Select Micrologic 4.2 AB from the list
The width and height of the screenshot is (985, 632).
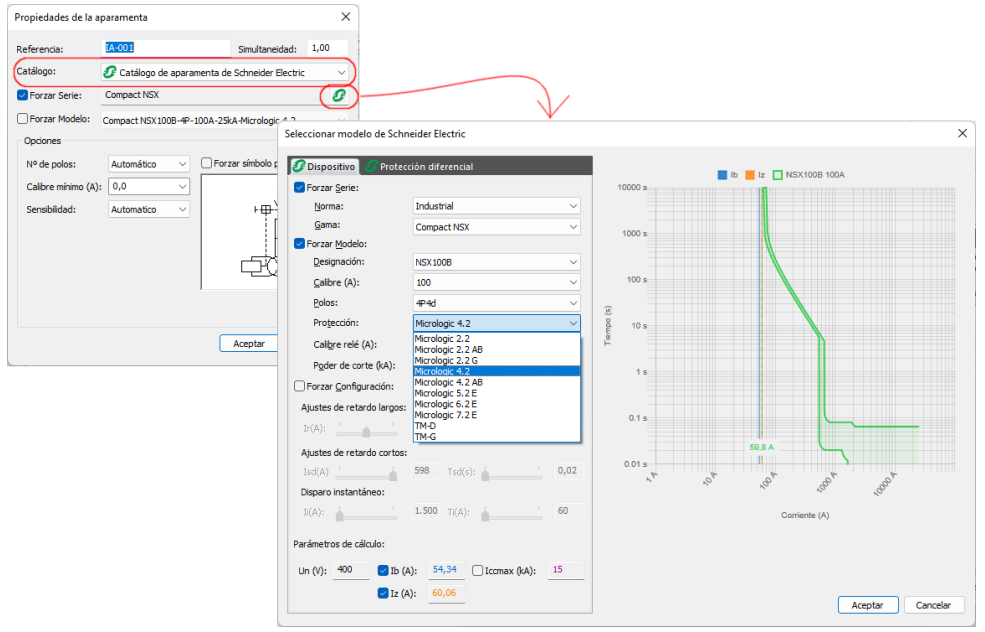(x=496, y=382)
